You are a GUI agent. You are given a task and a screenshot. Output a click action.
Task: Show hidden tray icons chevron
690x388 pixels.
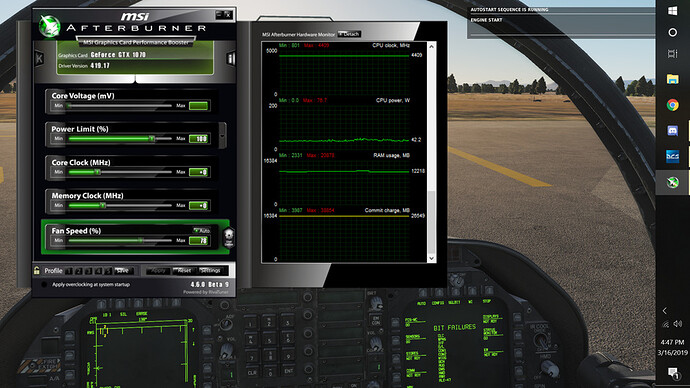[664, 311]
